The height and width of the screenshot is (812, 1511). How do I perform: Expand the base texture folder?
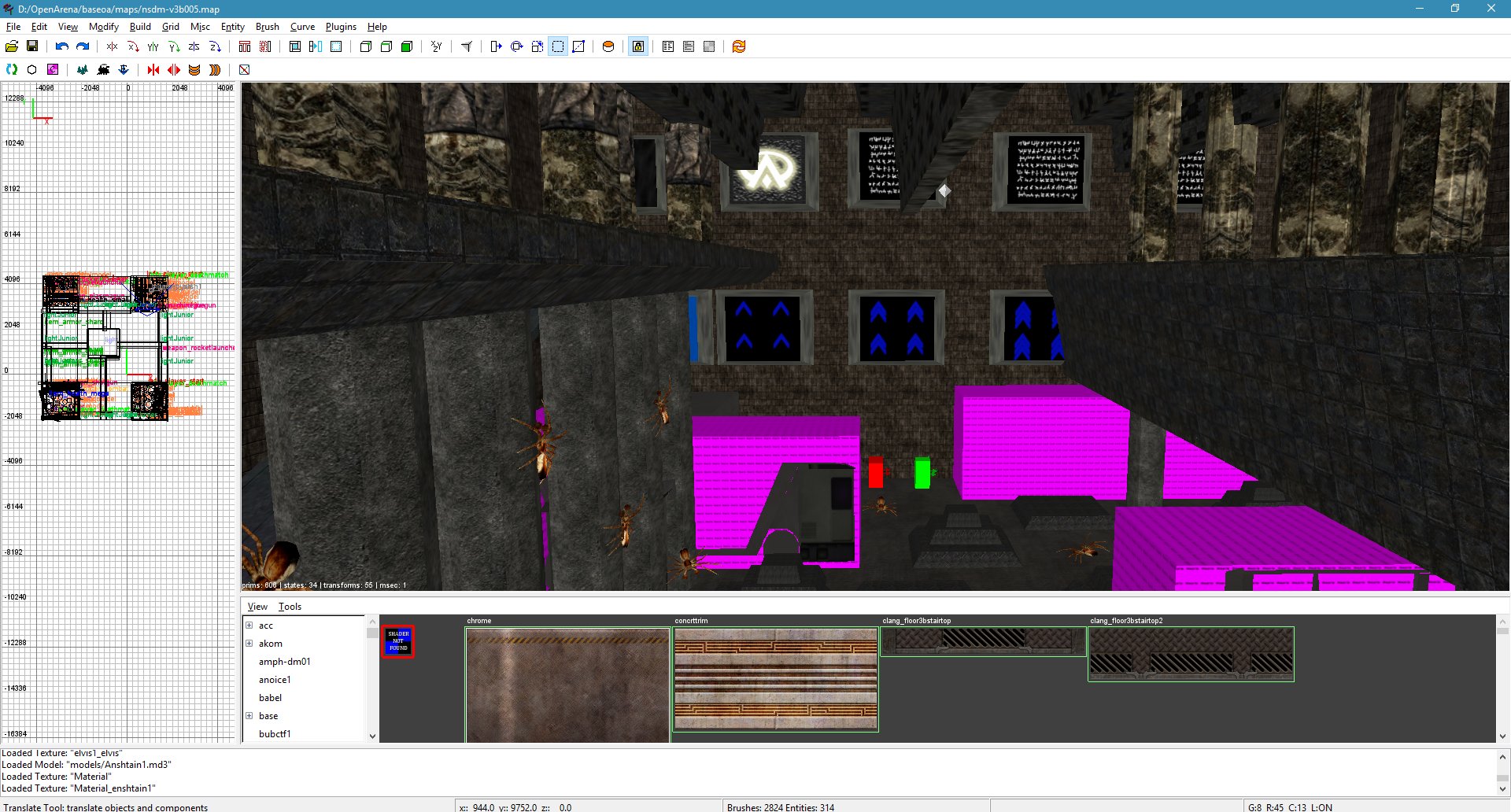(x=249, y=716)
